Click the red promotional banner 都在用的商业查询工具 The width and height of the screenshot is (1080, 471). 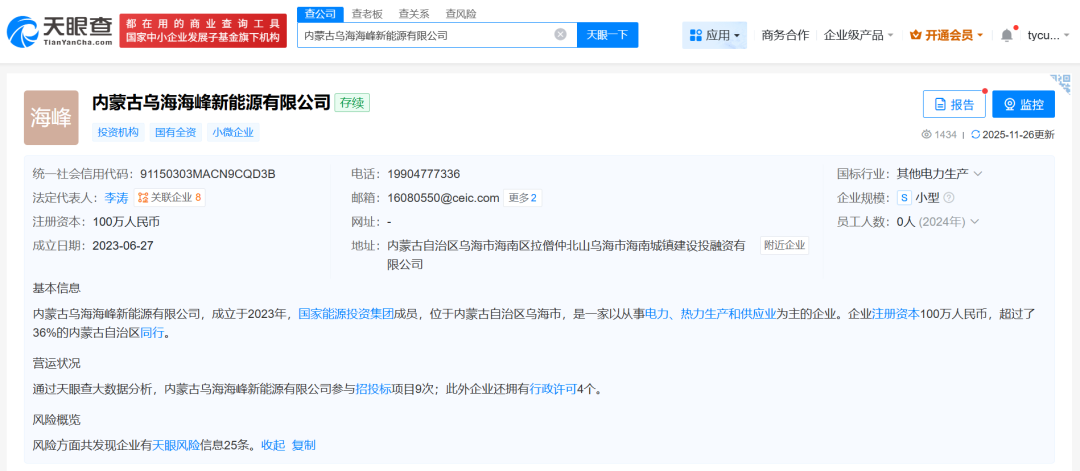pos(203,30)
